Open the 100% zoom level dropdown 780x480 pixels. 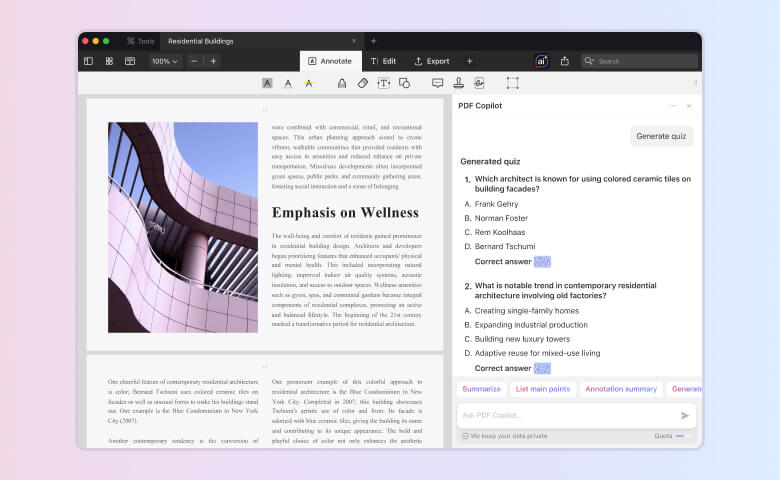point(164,61)
